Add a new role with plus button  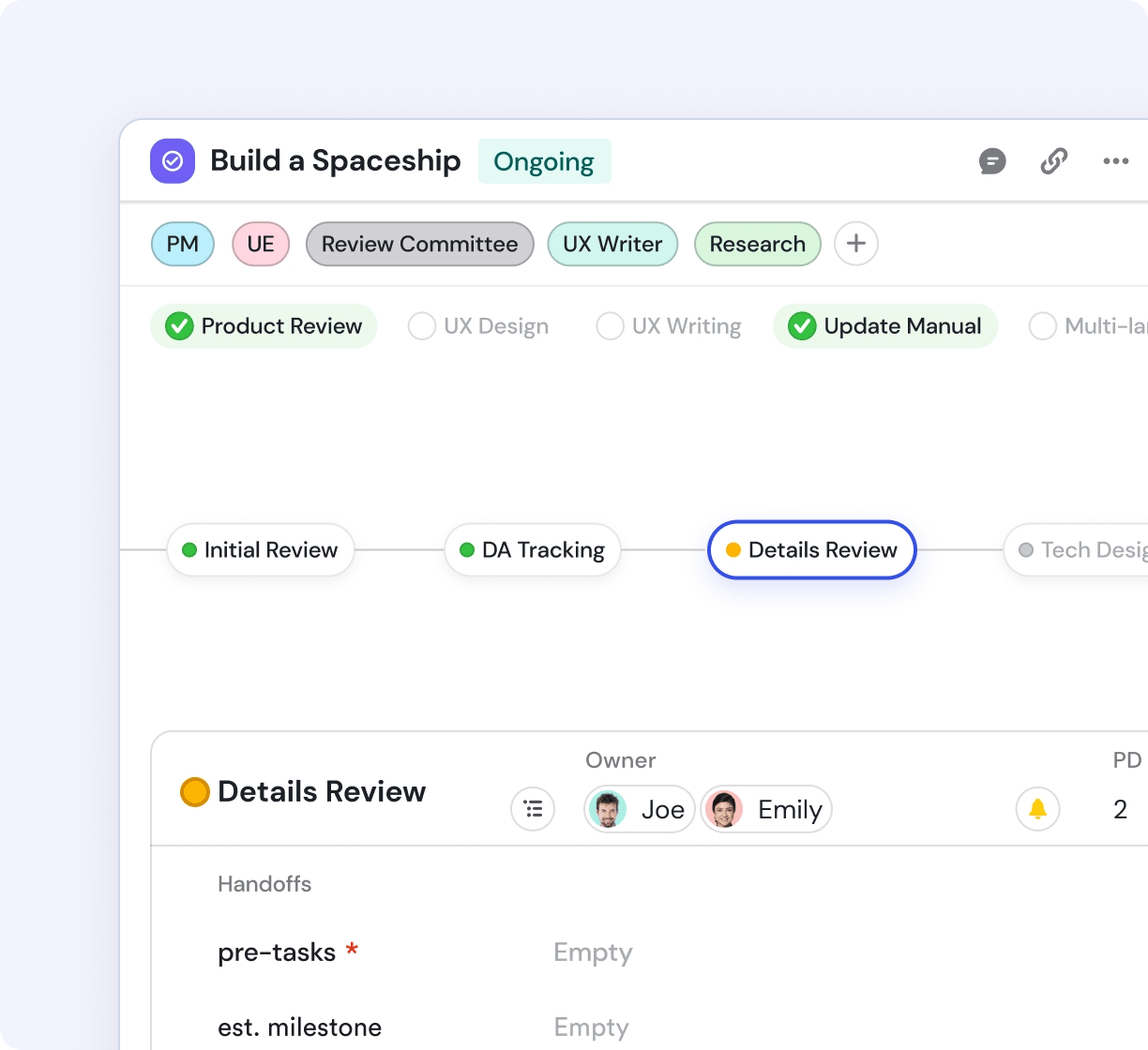(855, 244)
